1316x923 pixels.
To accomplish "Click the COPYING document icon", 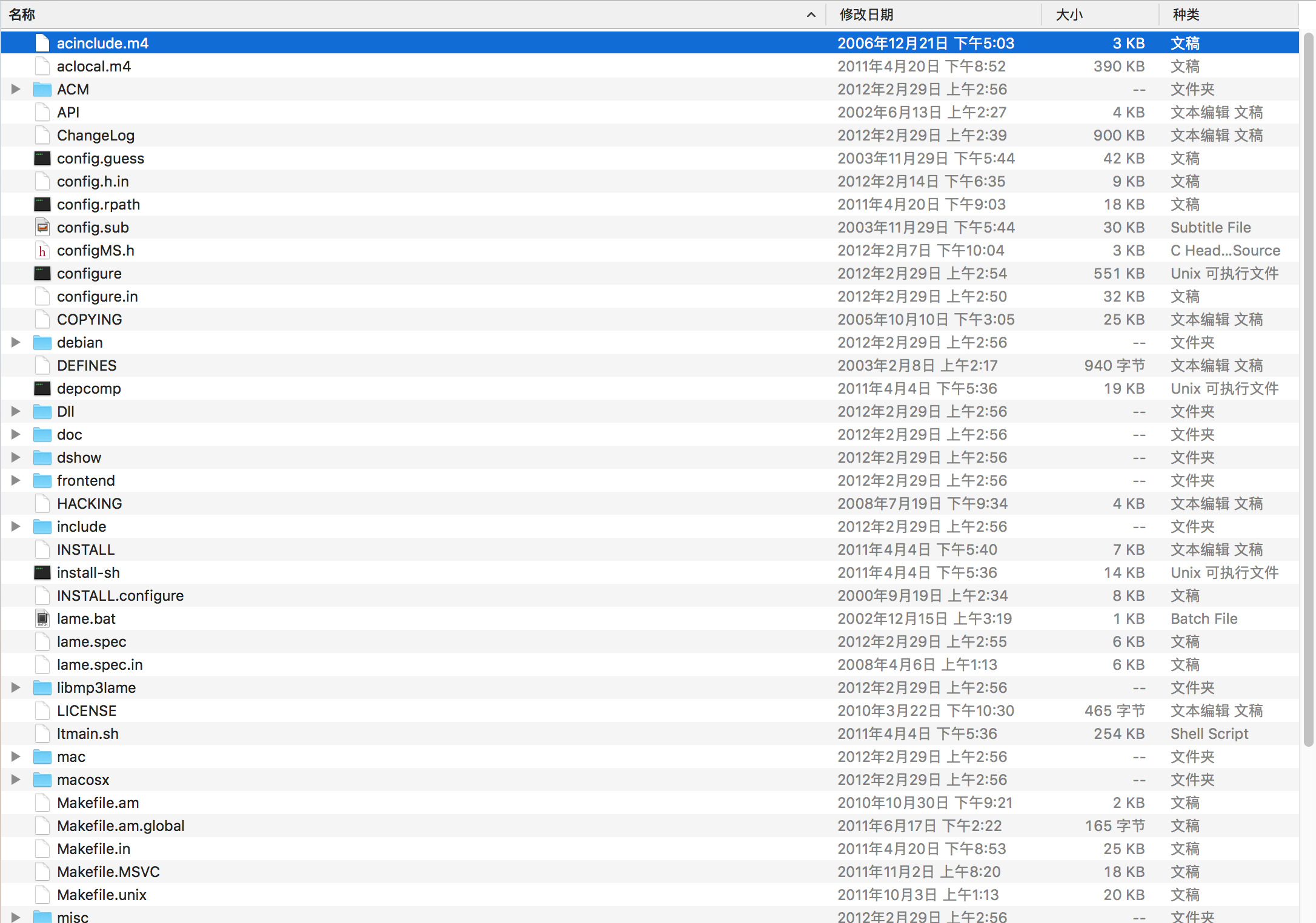I will click(42, 319).
